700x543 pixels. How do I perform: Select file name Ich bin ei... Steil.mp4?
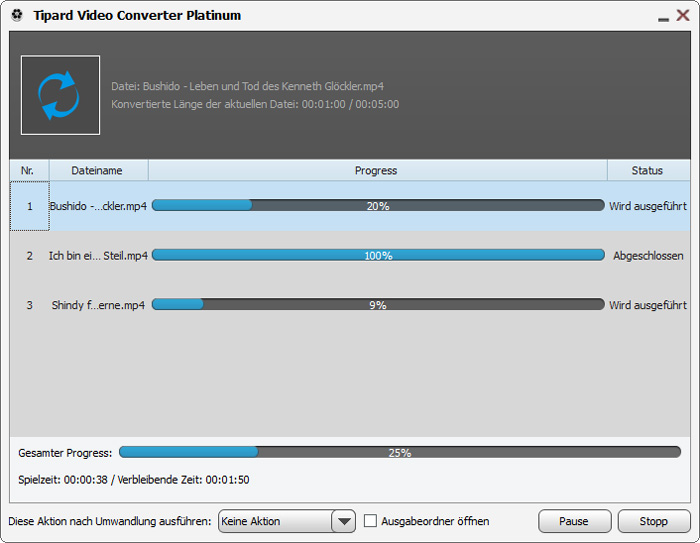coord(98,255)
